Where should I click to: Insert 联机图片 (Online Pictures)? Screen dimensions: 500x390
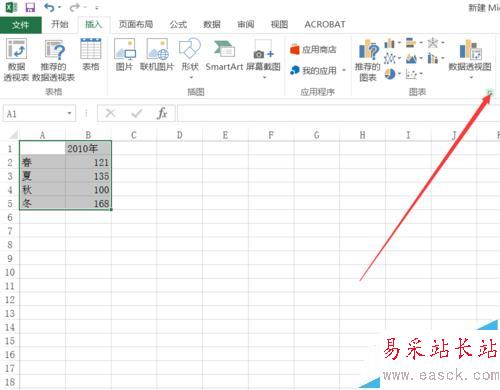point(157,54)
